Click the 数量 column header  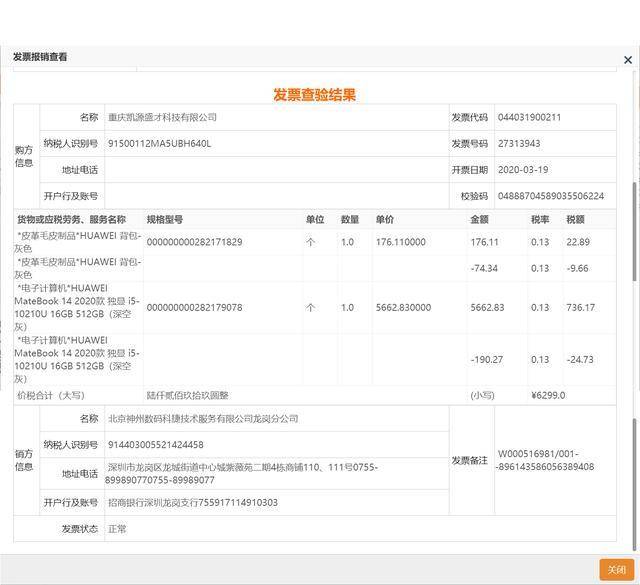[x=350, y=220]
